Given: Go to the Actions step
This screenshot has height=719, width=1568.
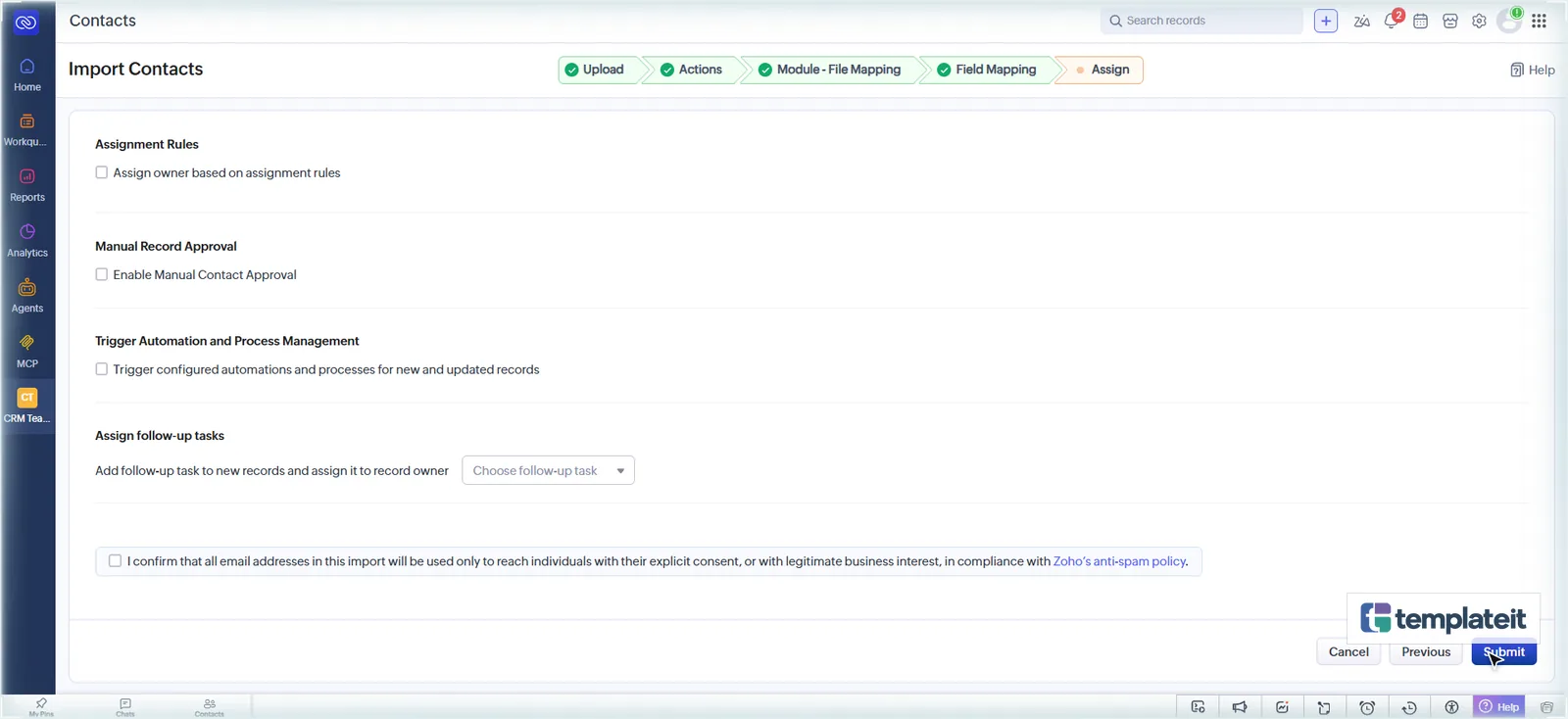Looking at the screenshot, I should pyautogui.click(x=692, y=70).
